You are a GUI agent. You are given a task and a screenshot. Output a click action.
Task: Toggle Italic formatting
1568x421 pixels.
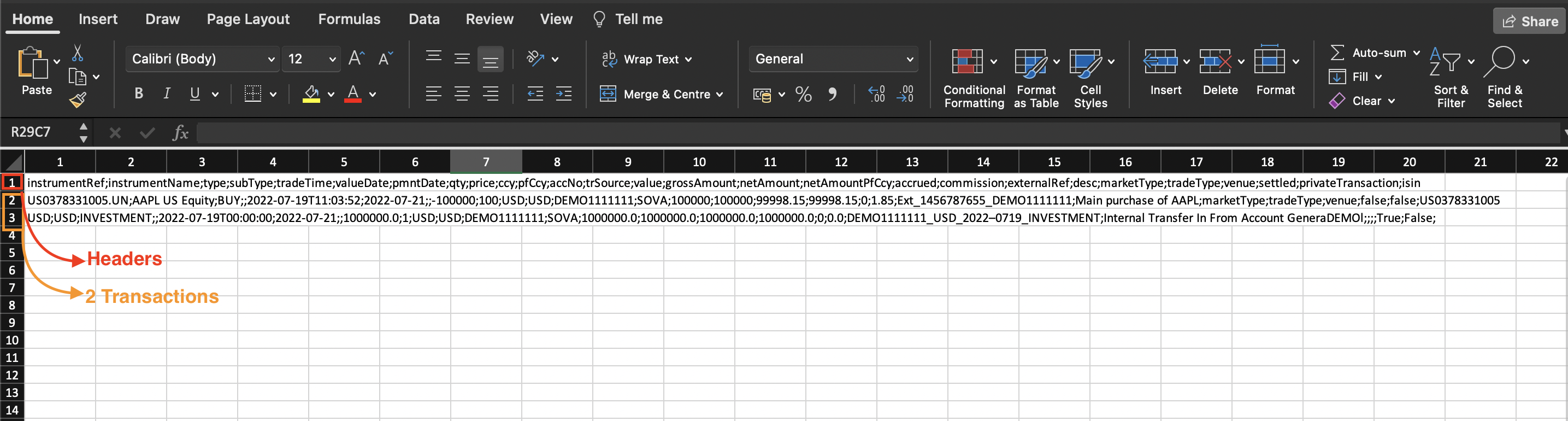(167, 94)
